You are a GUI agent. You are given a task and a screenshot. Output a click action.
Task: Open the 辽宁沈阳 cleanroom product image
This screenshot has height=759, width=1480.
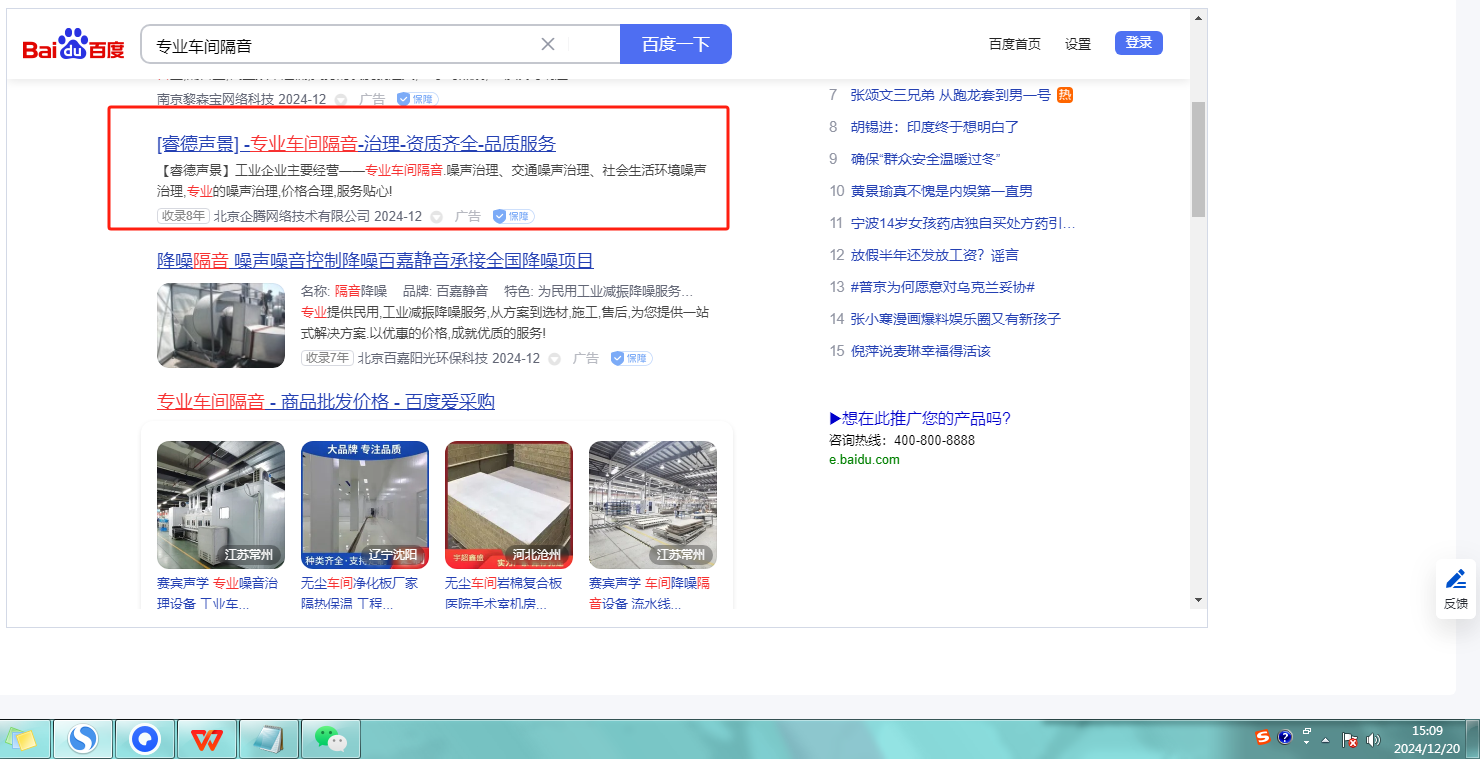(x=365, y=505)
